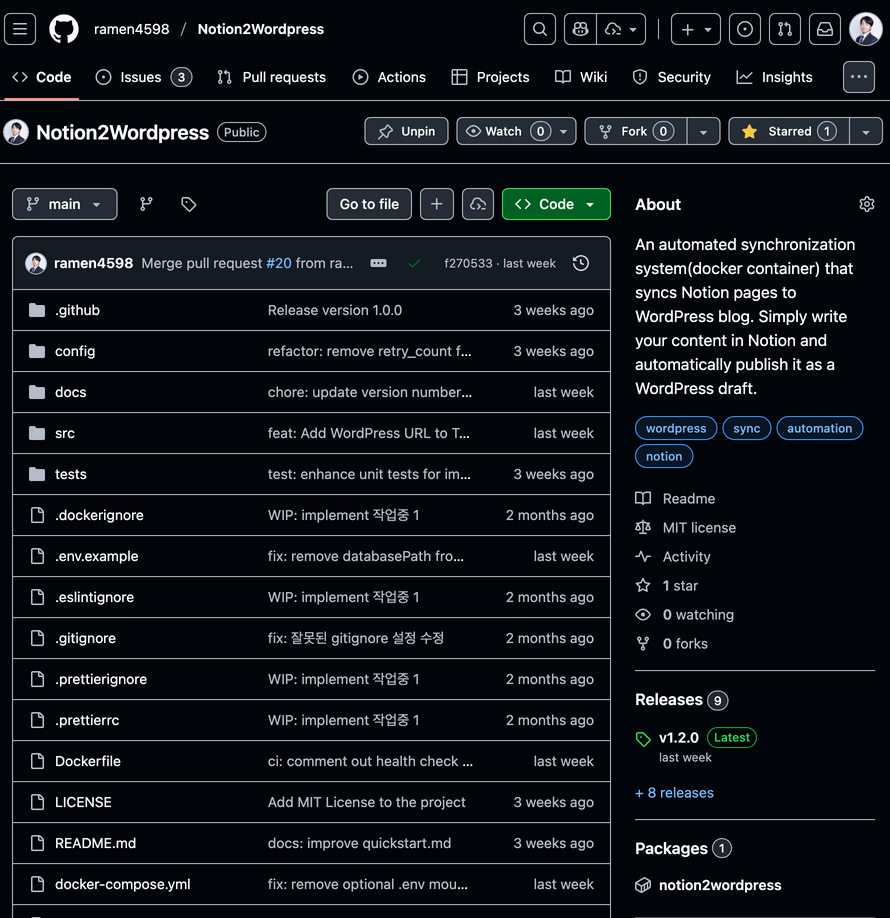Open the Insights tab
Viewport: 890px width, 918px height.
pyautogui.click(x=774, y=77)
